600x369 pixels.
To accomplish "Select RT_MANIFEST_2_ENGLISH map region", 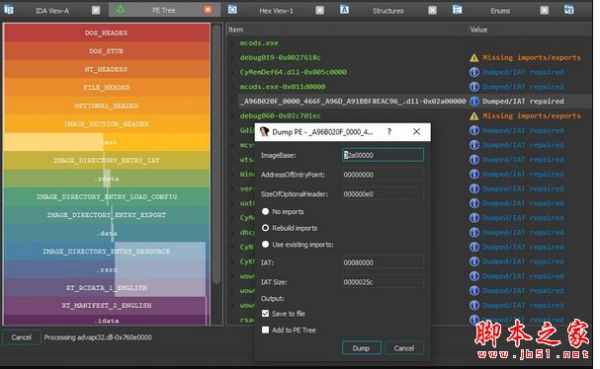I will pos(106,305).
